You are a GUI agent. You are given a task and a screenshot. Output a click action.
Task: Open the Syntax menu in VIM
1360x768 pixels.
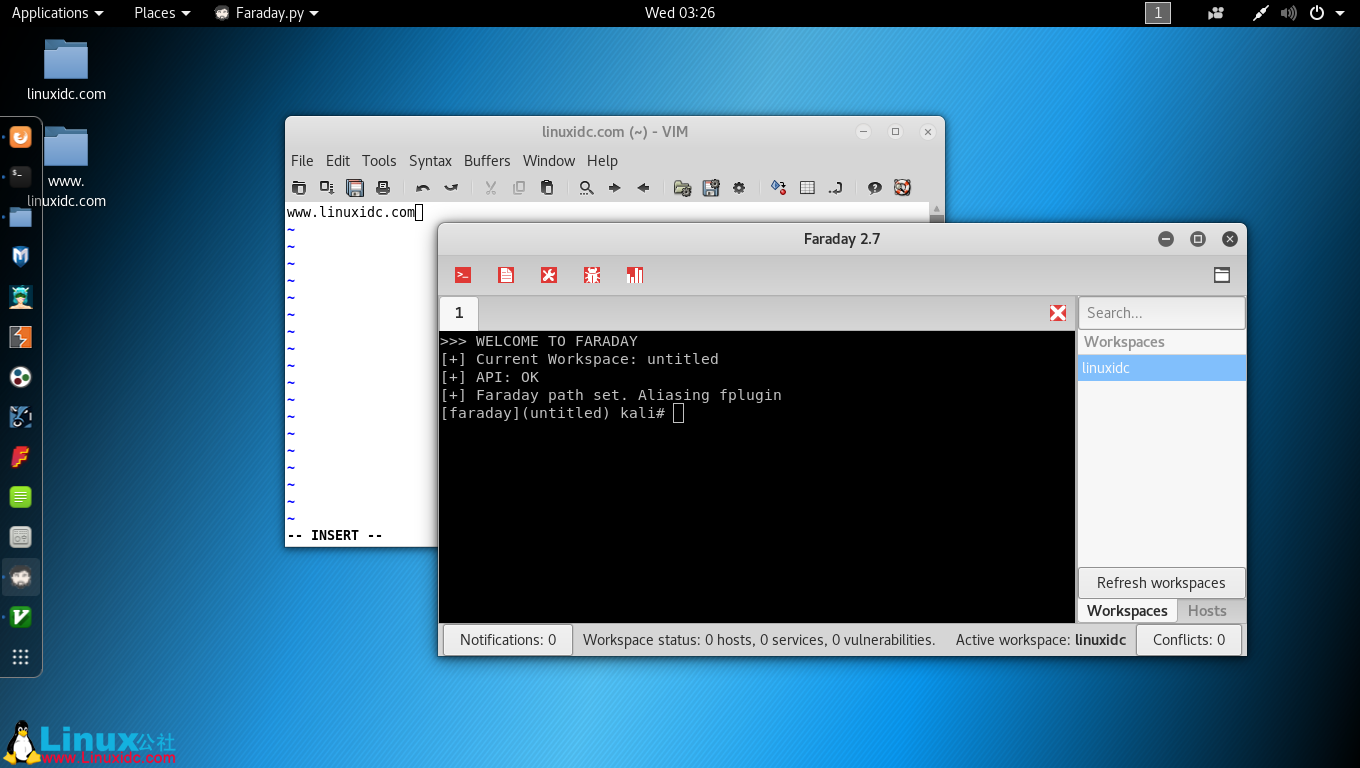[430, 161]
